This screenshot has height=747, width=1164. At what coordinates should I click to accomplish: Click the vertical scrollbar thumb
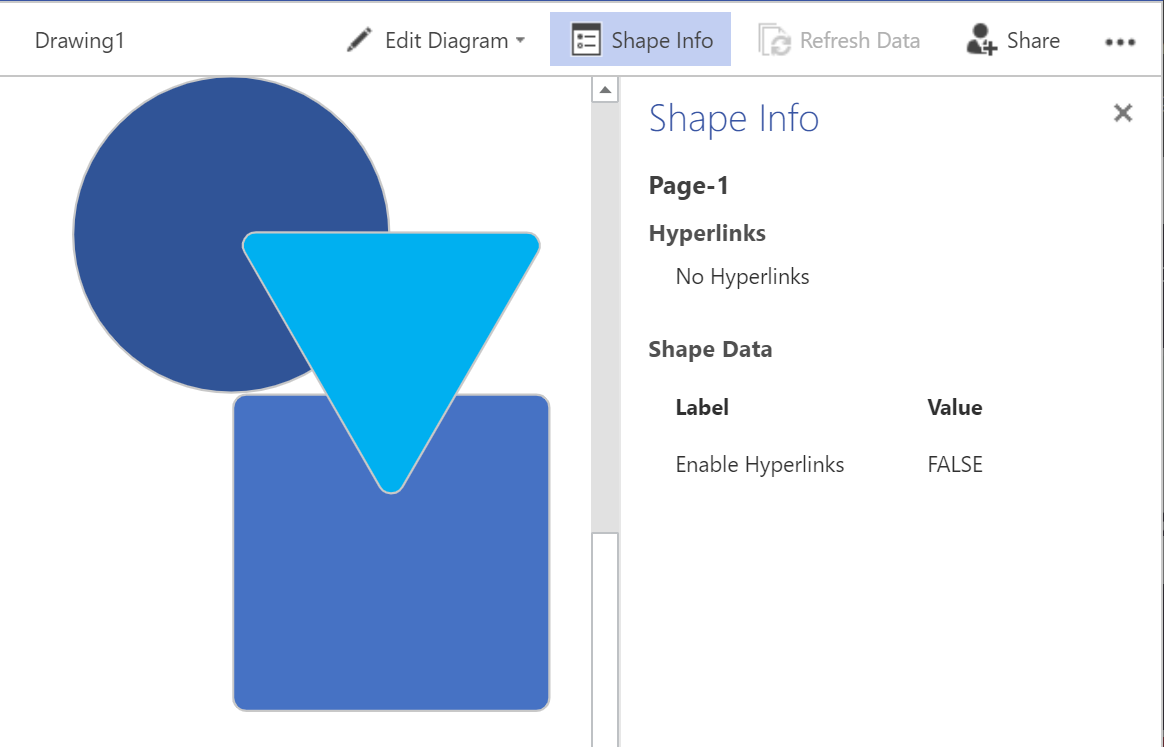click(x=605, y=639)
